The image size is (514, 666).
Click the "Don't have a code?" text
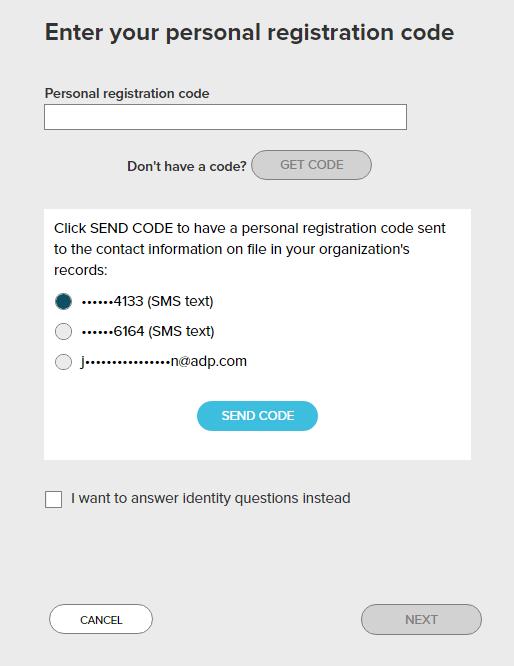pos(186,166)
